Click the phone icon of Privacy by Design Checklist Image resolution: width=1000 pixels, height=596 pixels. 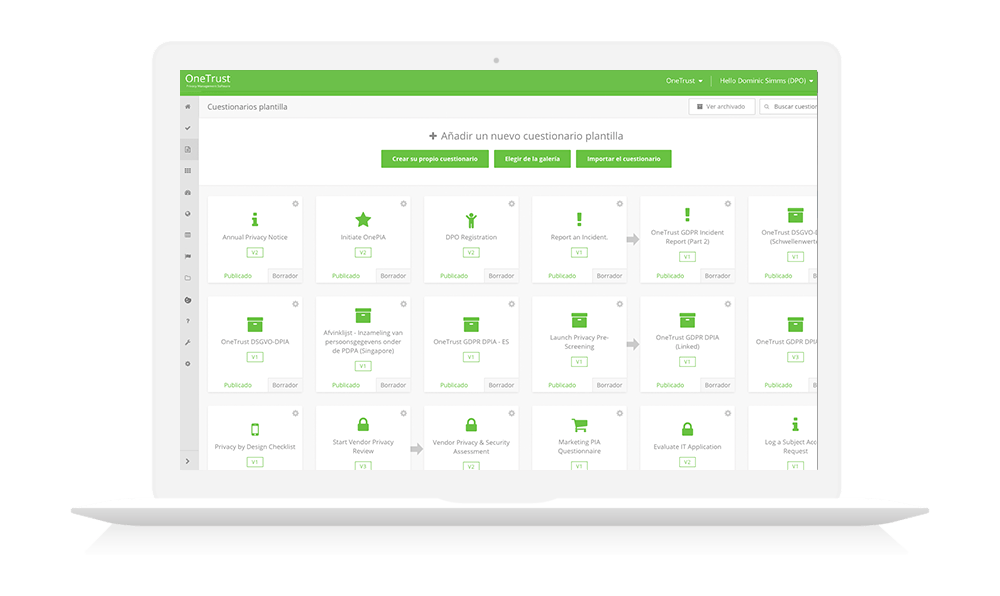click(255, 429)
